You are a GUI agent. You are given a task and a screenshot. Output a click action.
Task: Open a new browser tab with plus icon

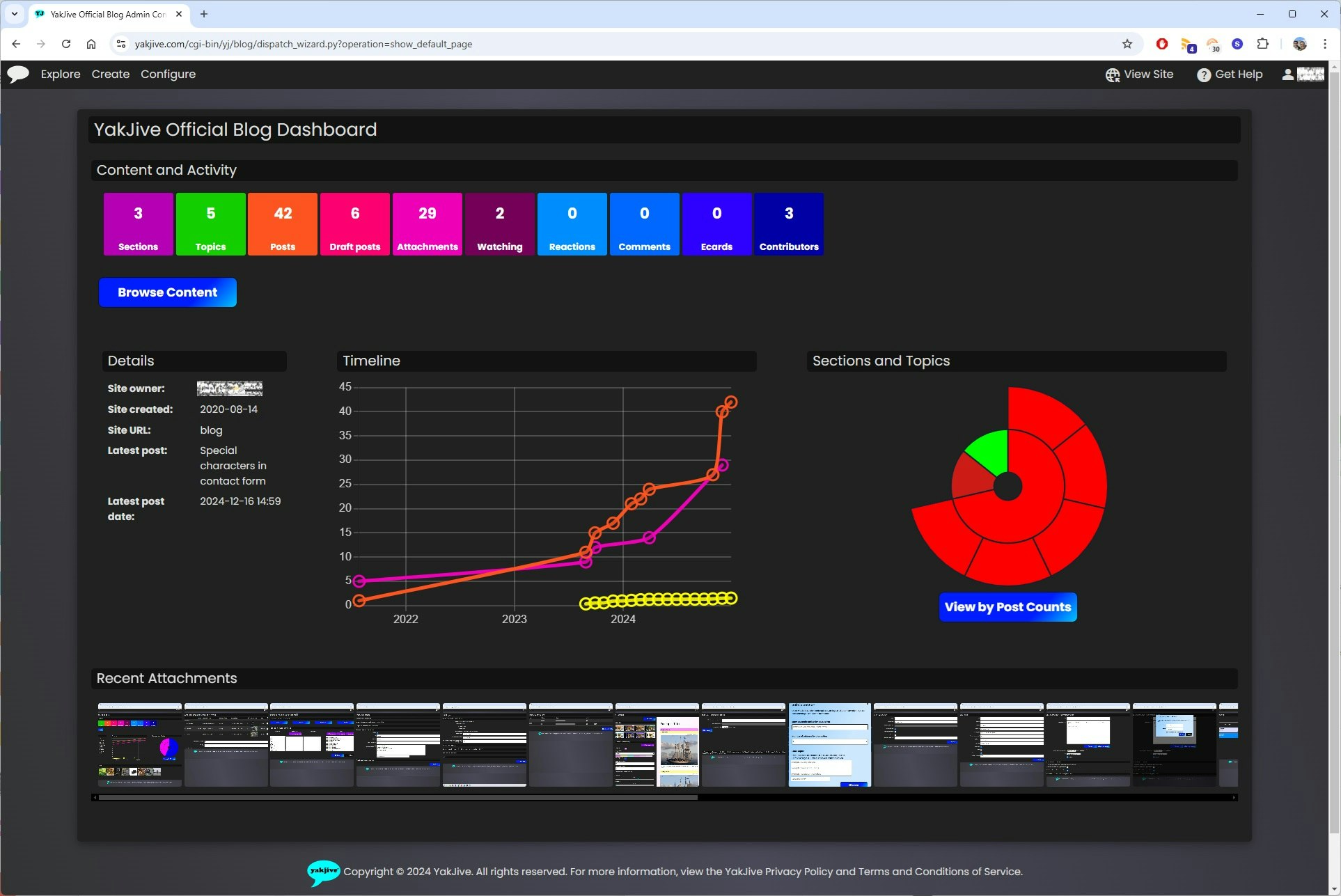click(x=204, y=14)
